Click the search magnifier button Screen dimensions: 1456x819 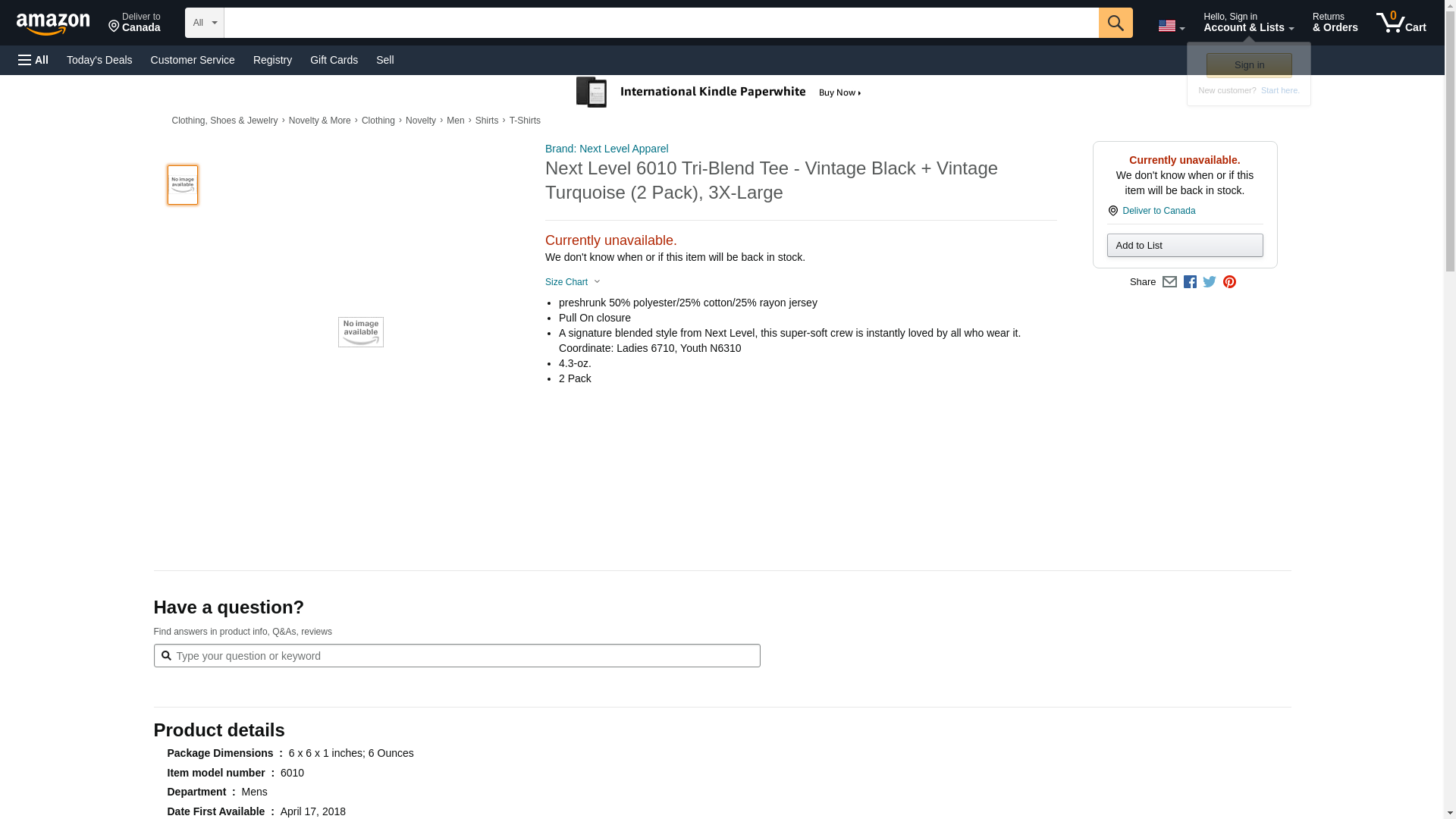(1115, 23)
